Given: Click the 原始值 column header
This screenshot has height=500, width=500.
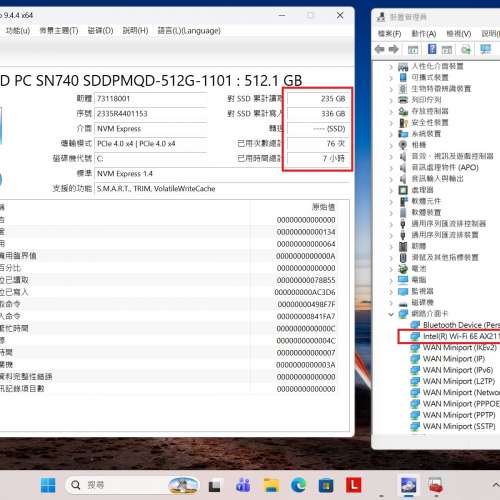Looking at the screenshot, I should pyautogui.click(x=323, y=207).
